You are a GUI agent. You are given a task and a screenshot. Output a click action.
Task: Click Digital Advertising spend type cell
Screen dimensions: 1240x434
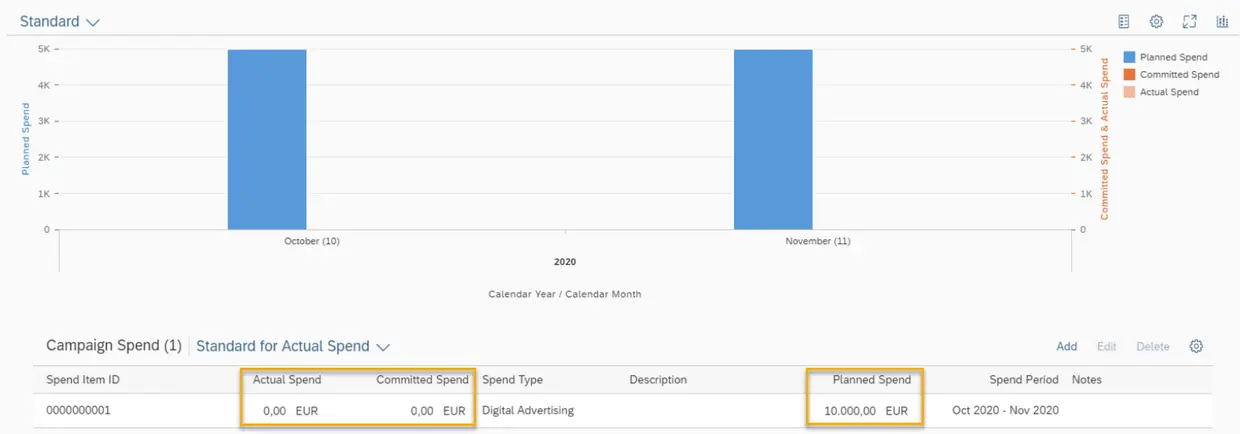coord(528,410)
